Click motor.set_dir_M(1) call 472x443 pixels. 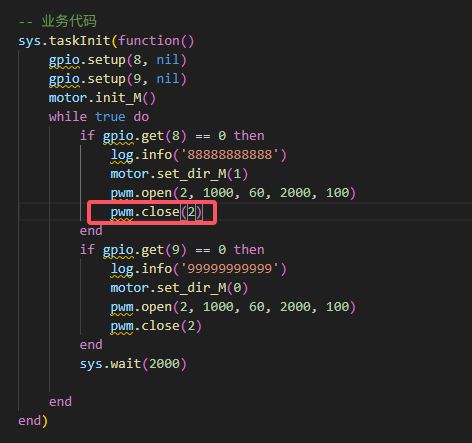(x=179, y=174)
